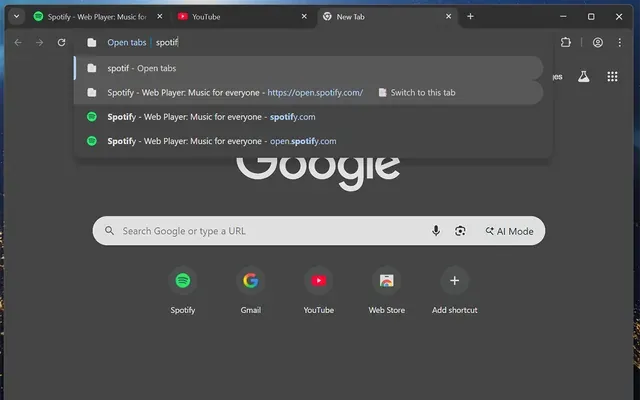
Task: Click Add shortcut
Action: [x=455, y=291]
